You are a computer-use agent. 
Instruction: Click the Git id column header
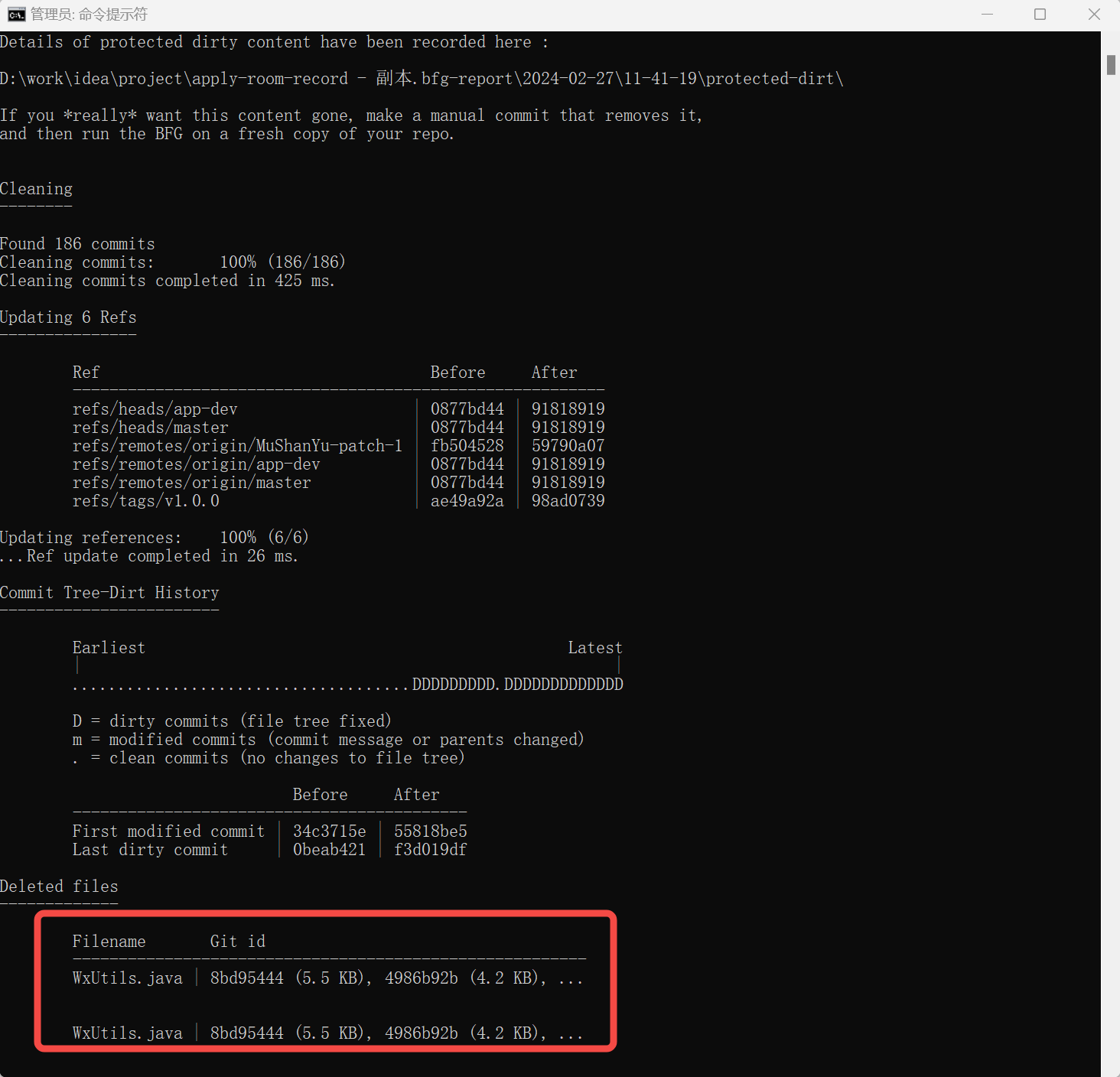click(x=237, y=942)
